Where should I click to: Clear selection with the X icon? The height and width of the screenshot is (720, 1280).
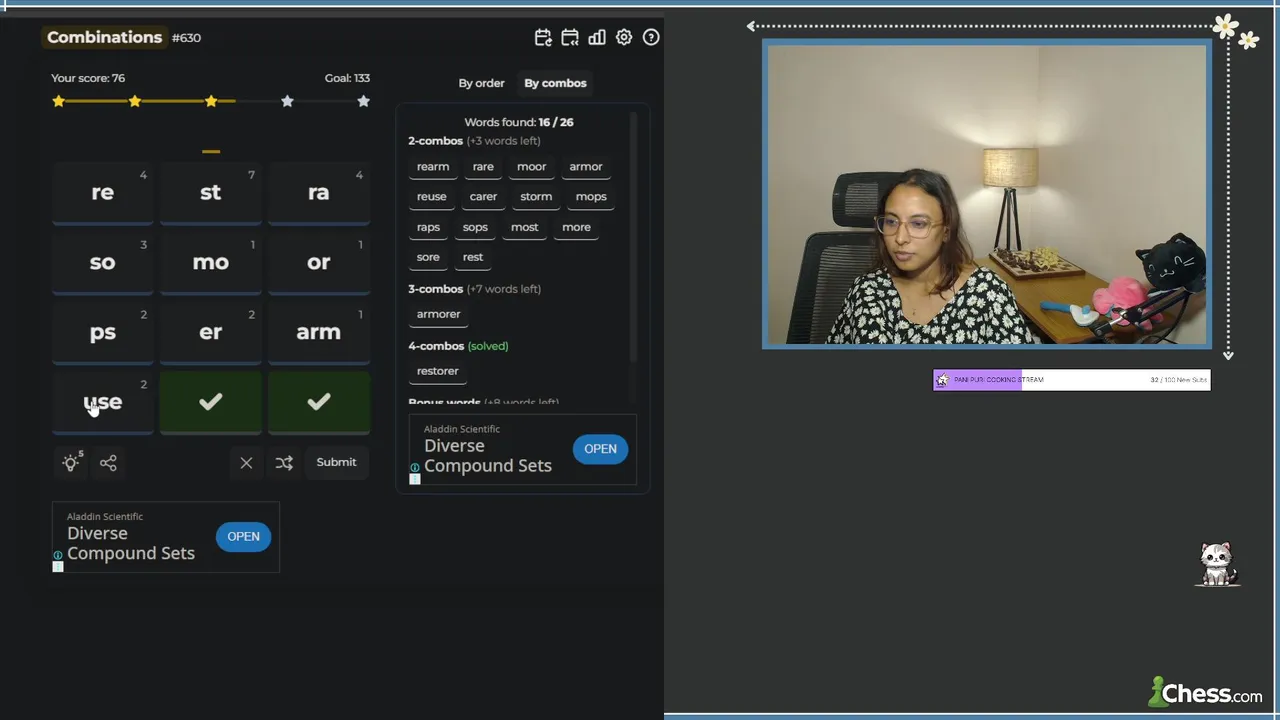246,462
